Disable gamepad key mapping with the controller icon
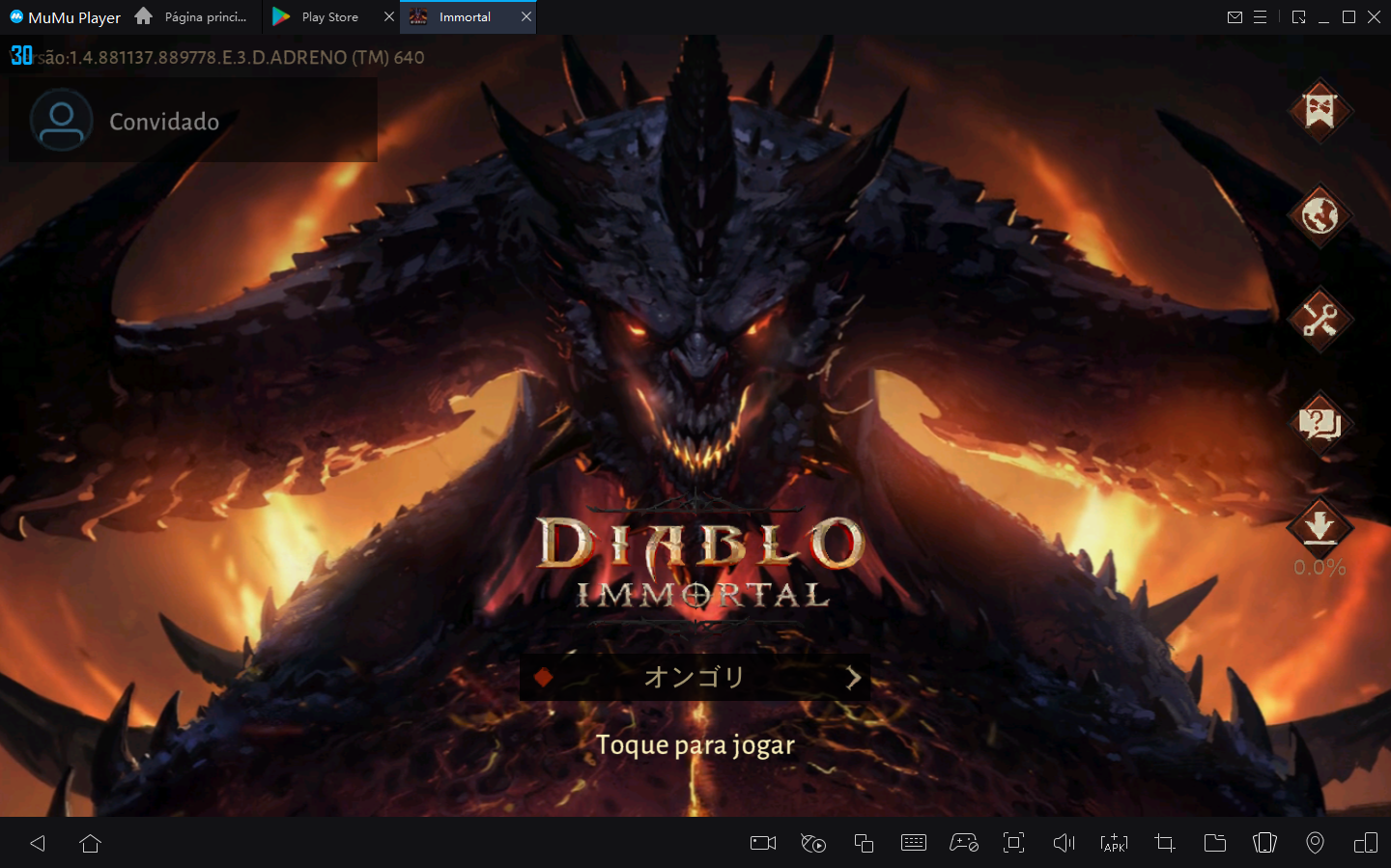This screenshot has height=868, width=1391. 963,842
